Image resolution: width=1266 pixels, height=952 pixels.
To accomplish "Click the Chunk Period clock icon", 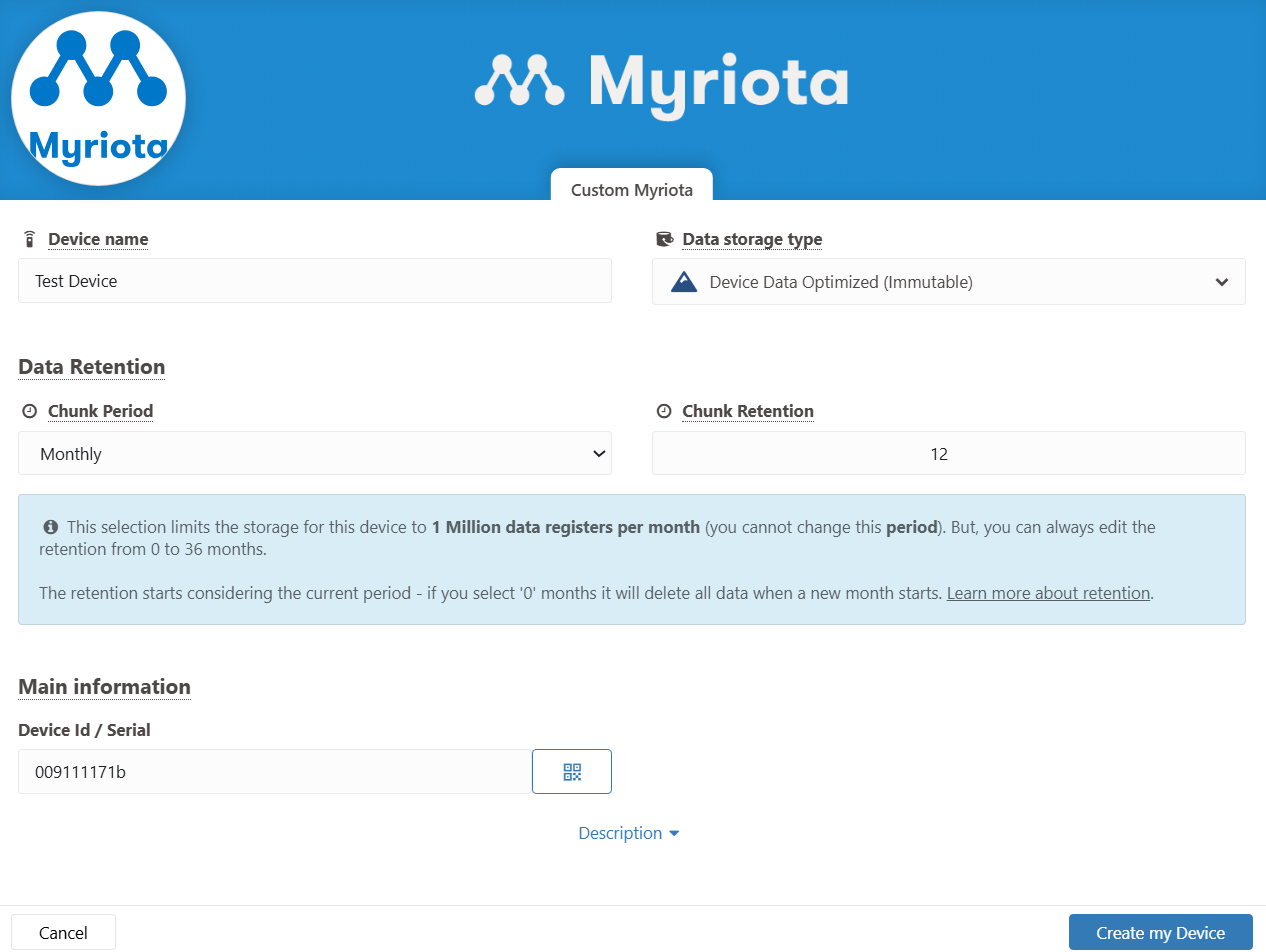I will pyautogui.click(x=29, y=411).
